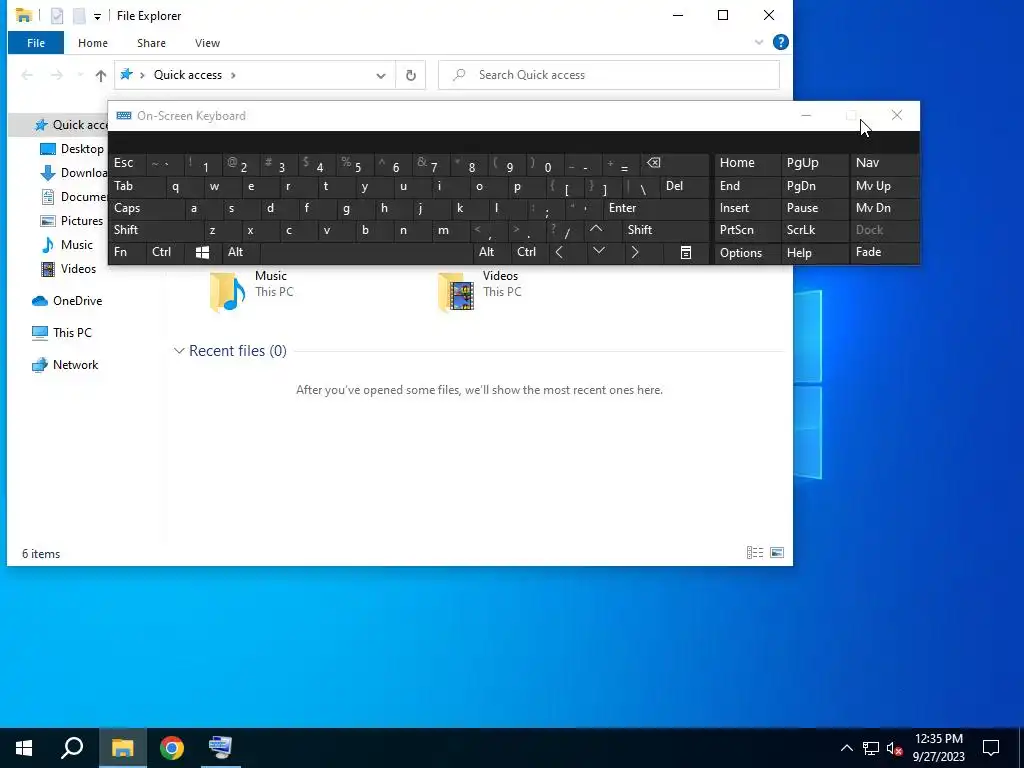
Task: Open the File menu in Explorer
Action: pos(36,43)
